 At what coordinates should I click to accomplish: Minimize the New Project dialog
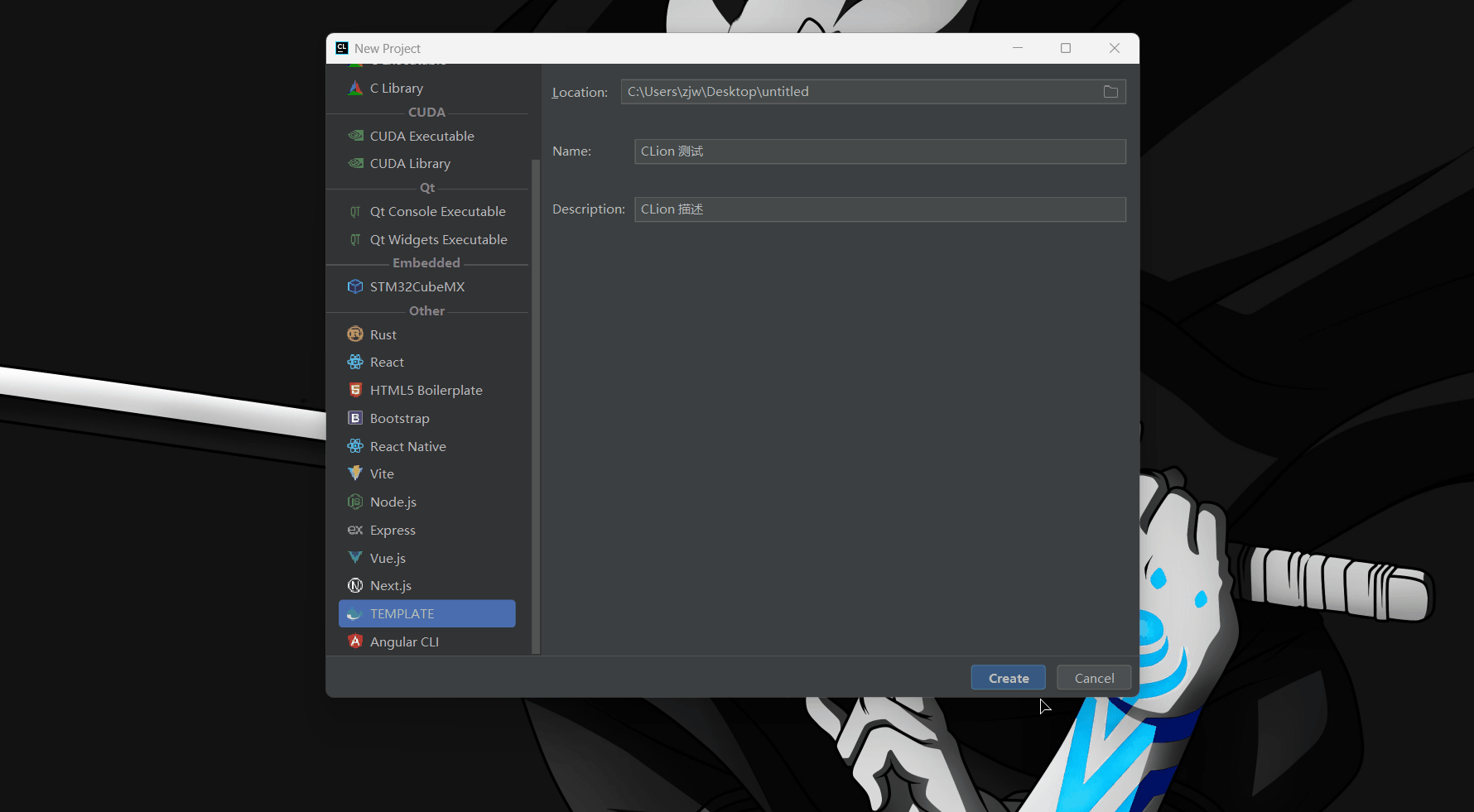click(x=1018, y=48)
